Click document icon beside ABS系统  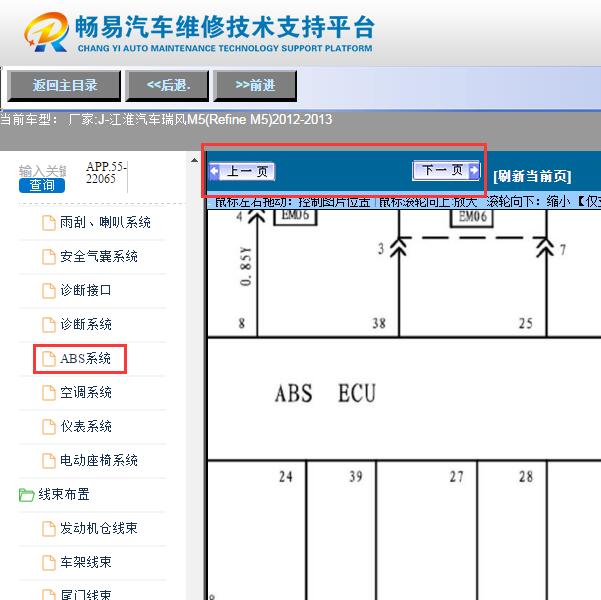(x=49, y=359)
